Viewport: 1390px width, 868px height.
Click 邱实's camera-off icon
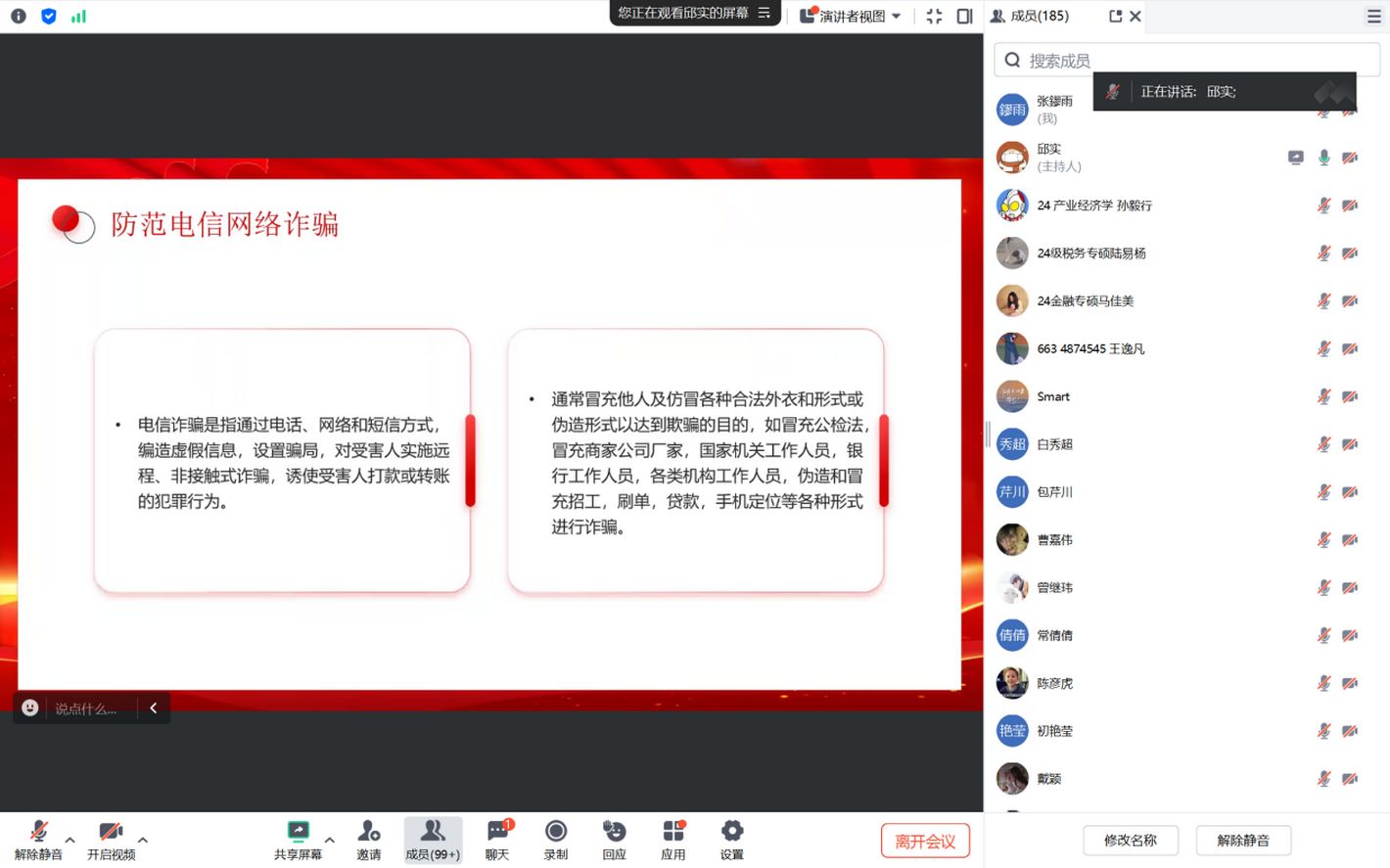click(1350, 158)
